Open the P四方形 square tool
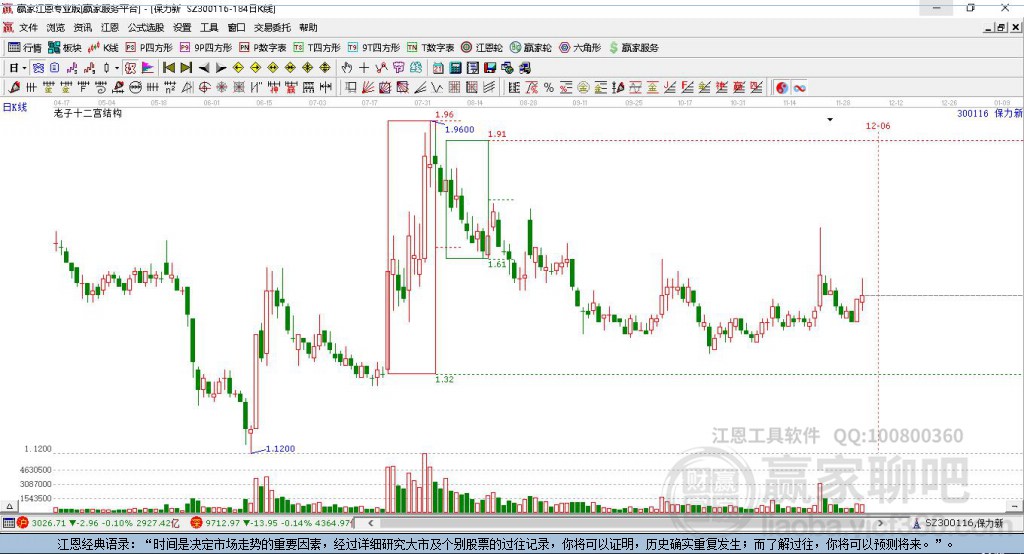This screenshot has height=554, width=1024. [x=149, y=48]
